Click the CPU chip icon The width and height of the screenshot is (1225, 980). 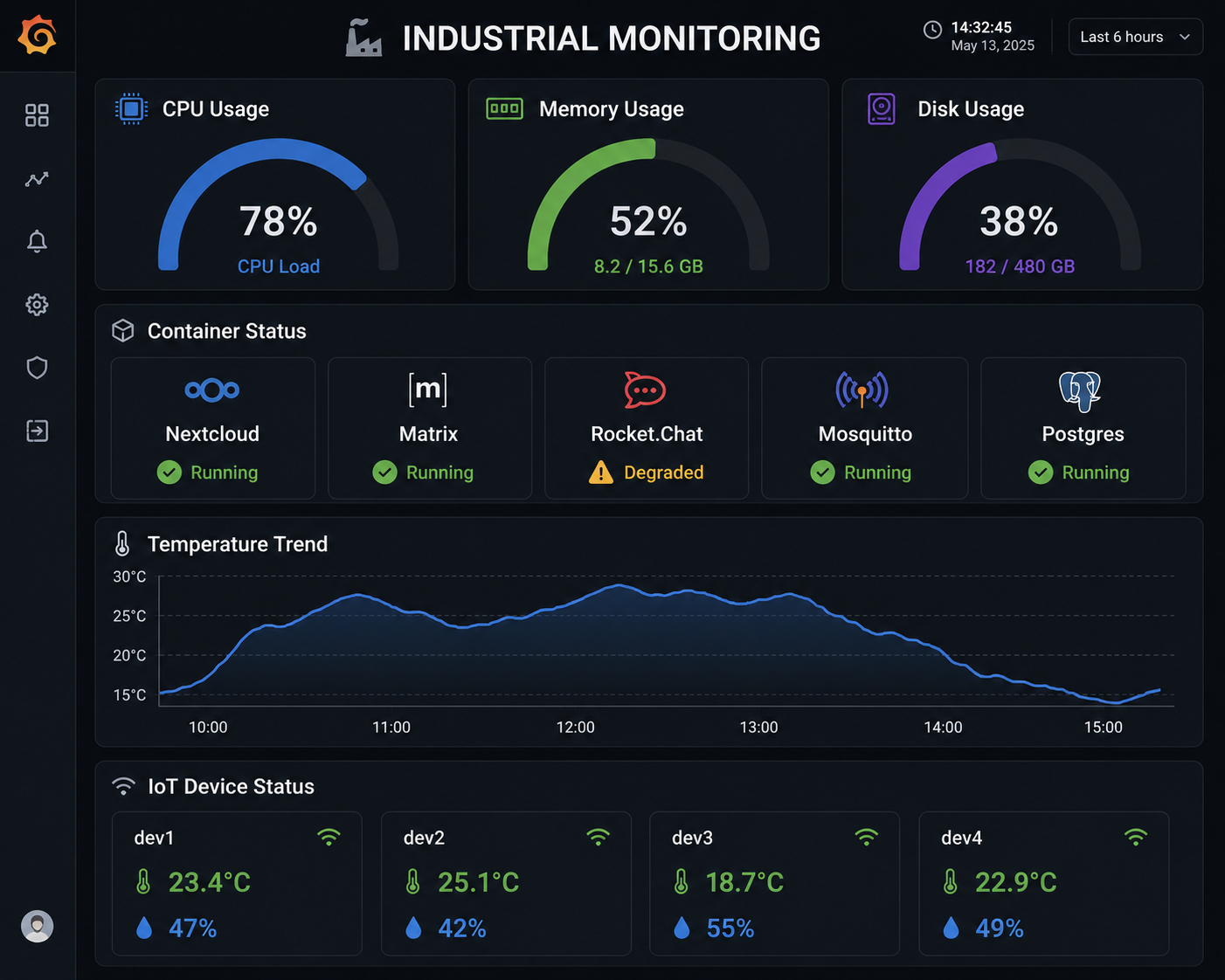[x=131, y=108]
